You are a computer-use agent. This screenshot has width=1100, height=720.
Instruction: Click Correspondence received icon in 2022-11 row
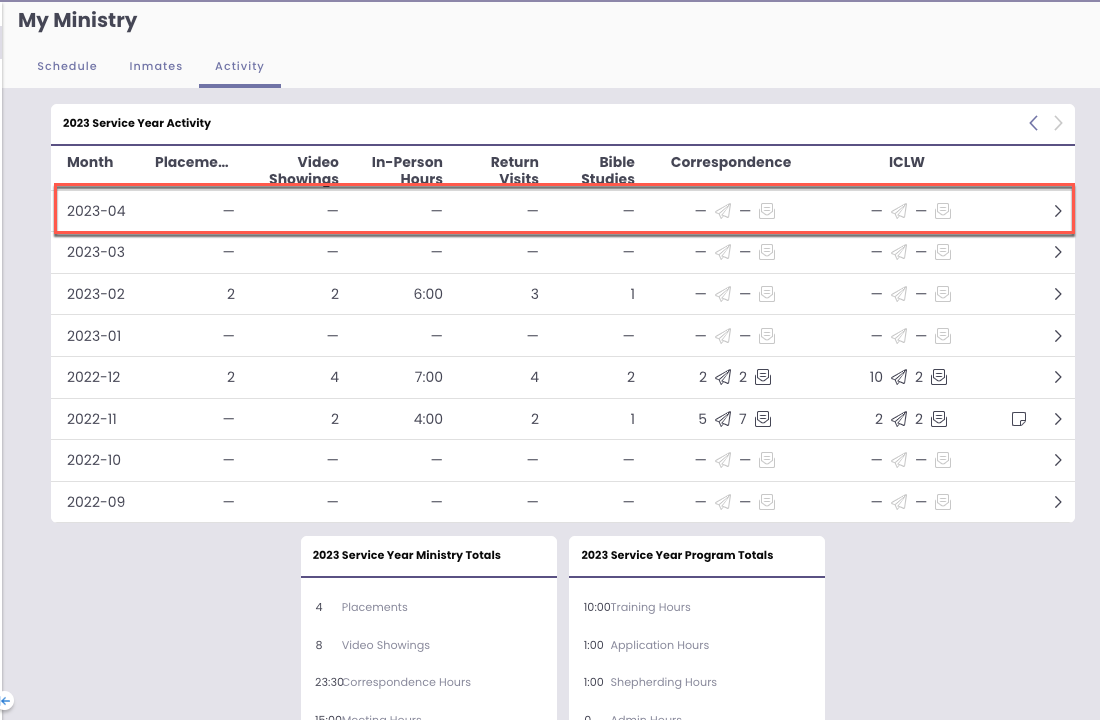(x=763, y=419)
